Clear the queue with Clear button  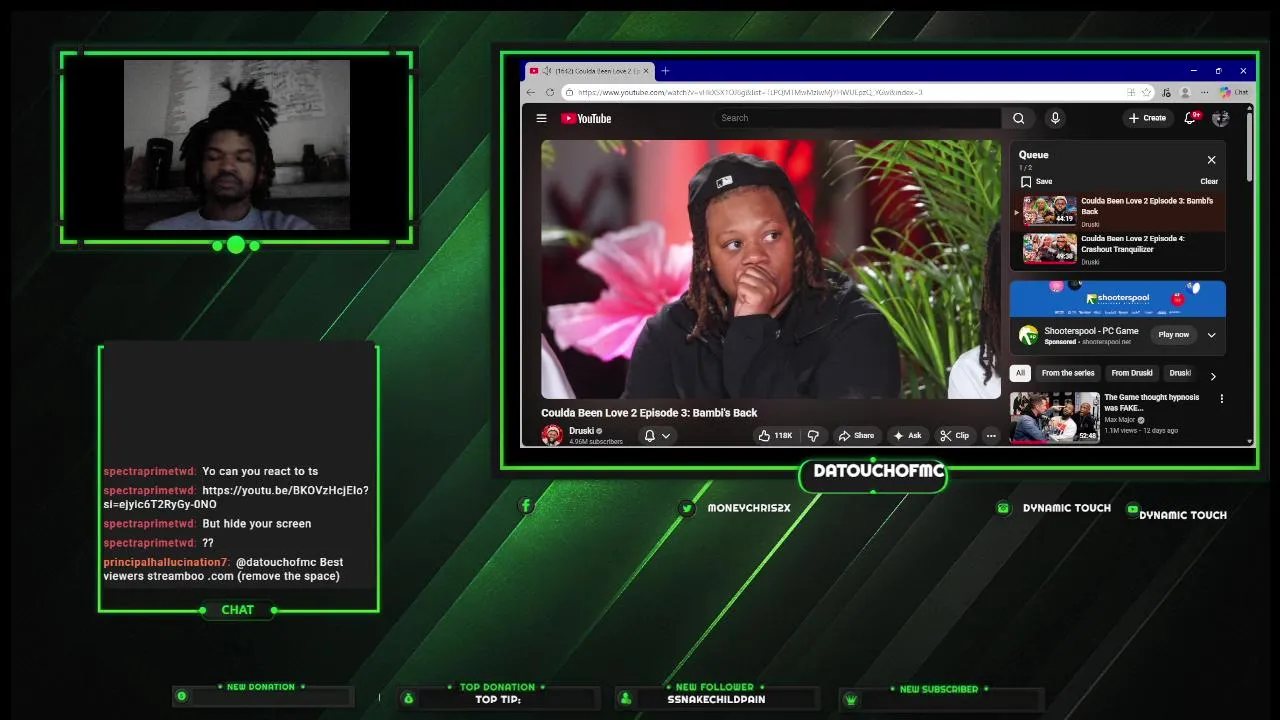(1209, 181)
